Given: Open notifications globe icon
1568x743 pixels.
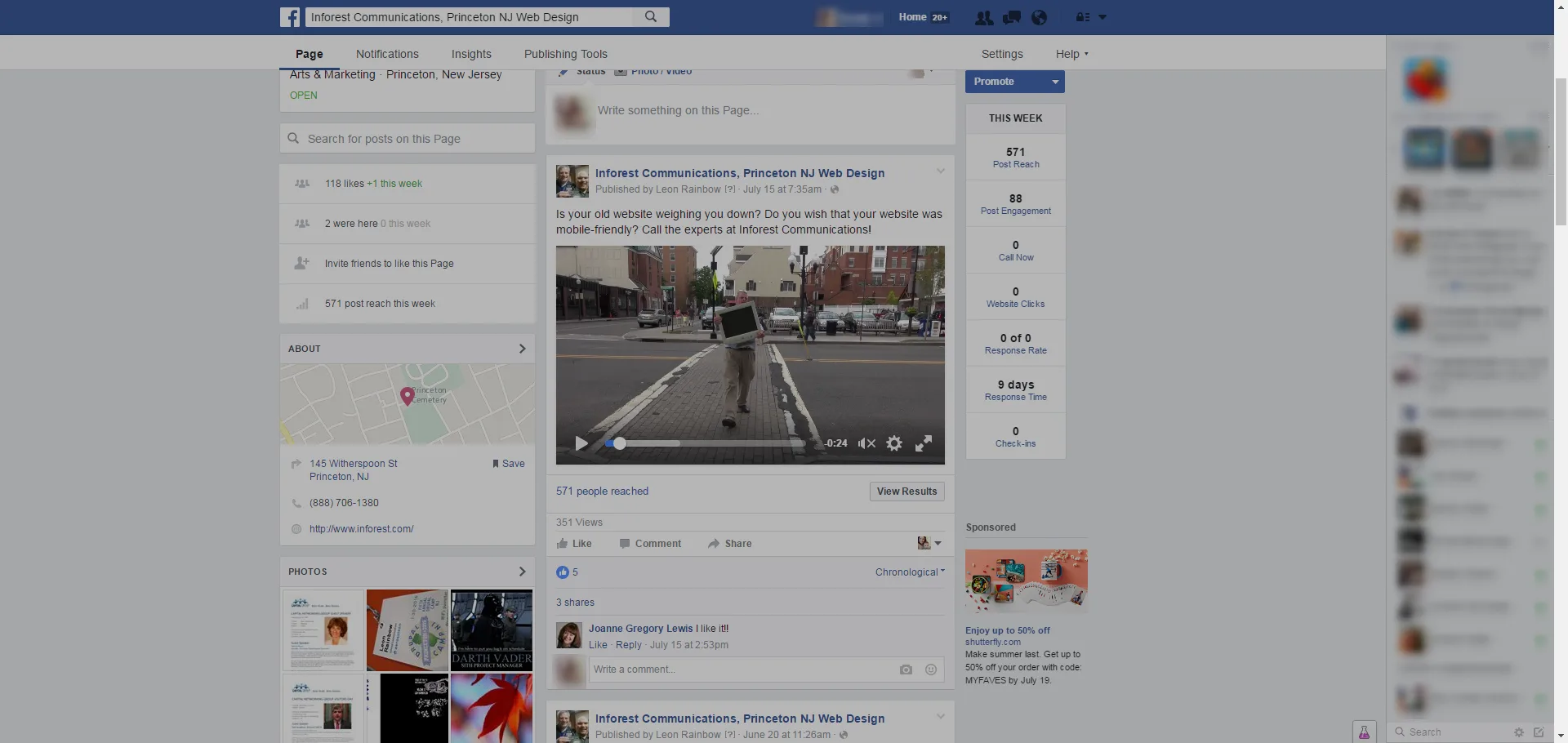Looking at the screenshot, I should point(1039,17).
